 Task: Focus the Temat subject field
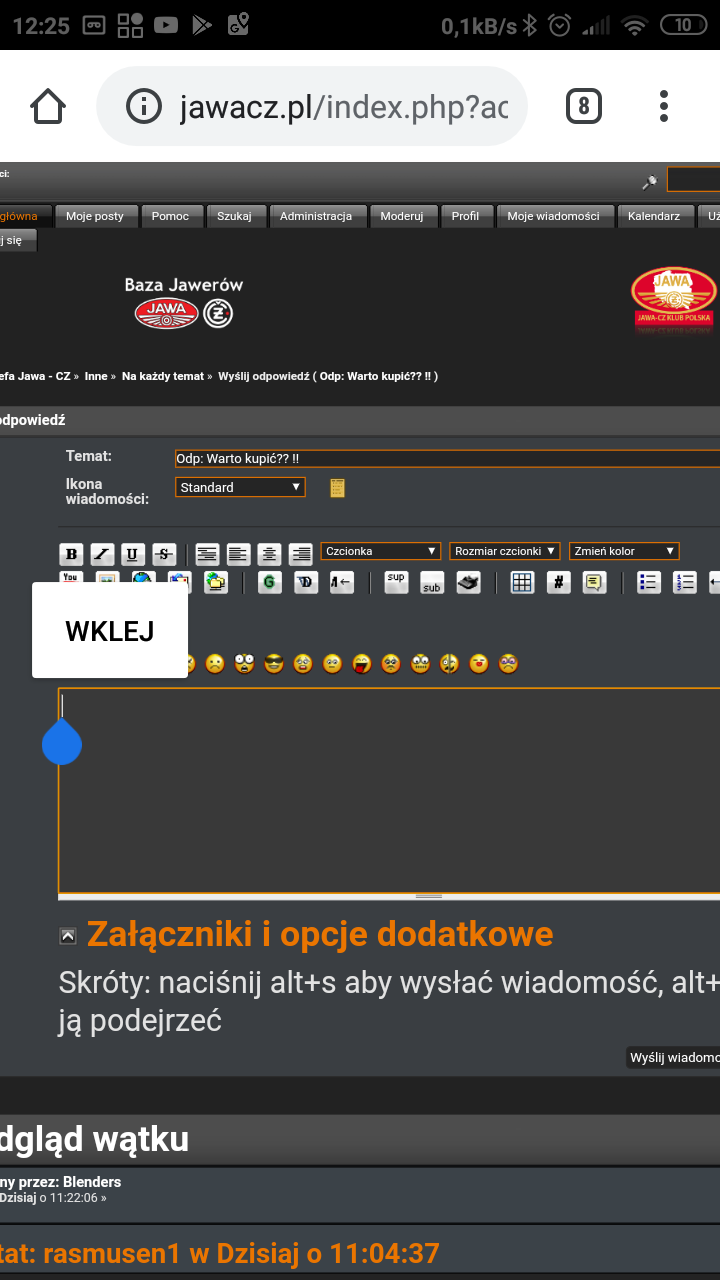click(447, 459)
